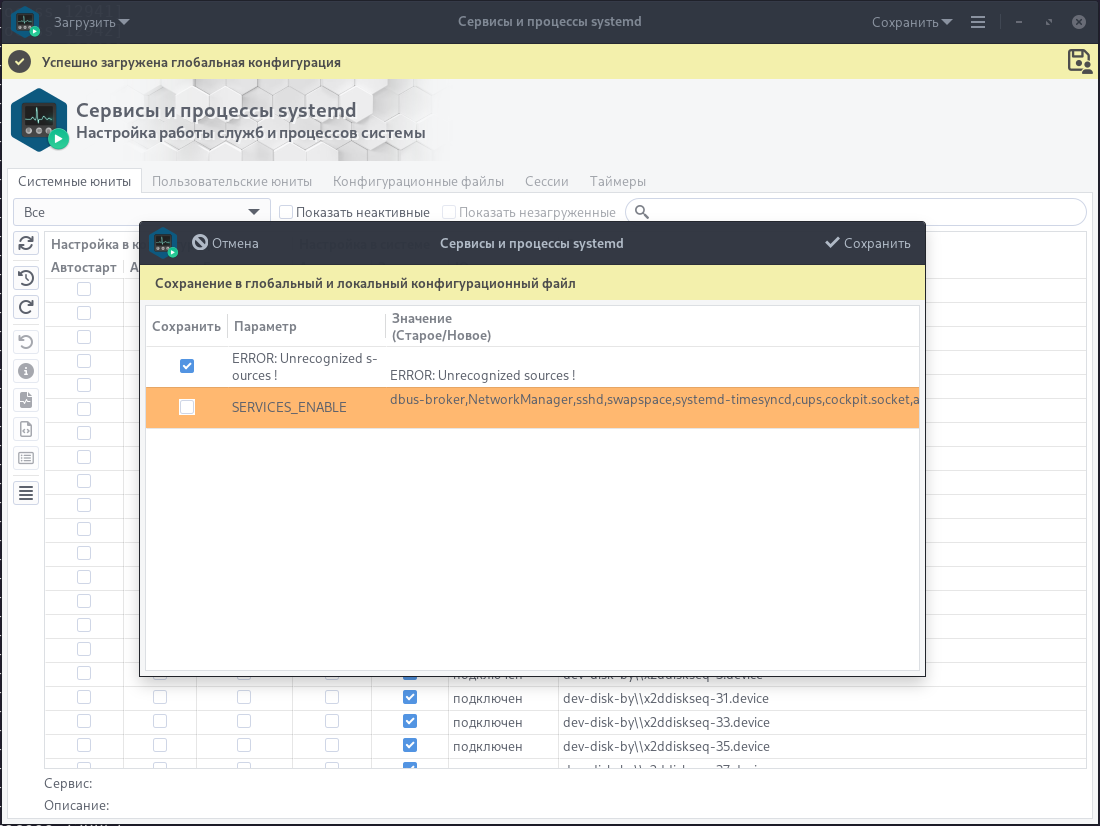The image size is (1100, 826).
Task: Open the Таймеры tab
Action: [617, 181]
